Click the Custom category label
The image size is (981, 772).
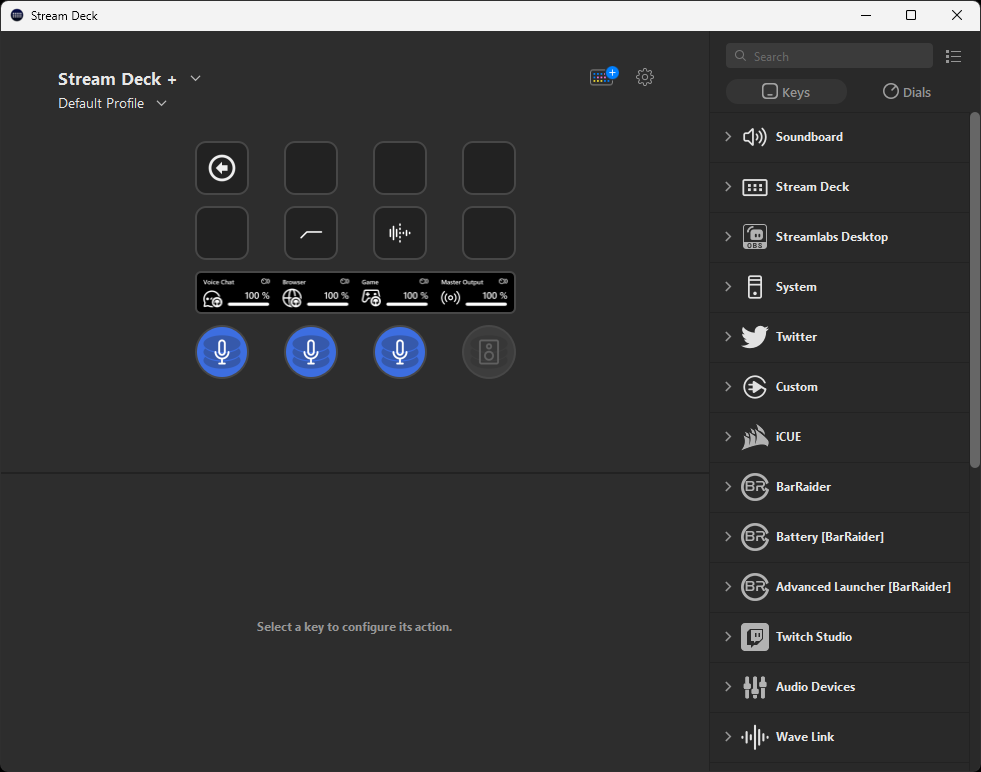[796, 387]
